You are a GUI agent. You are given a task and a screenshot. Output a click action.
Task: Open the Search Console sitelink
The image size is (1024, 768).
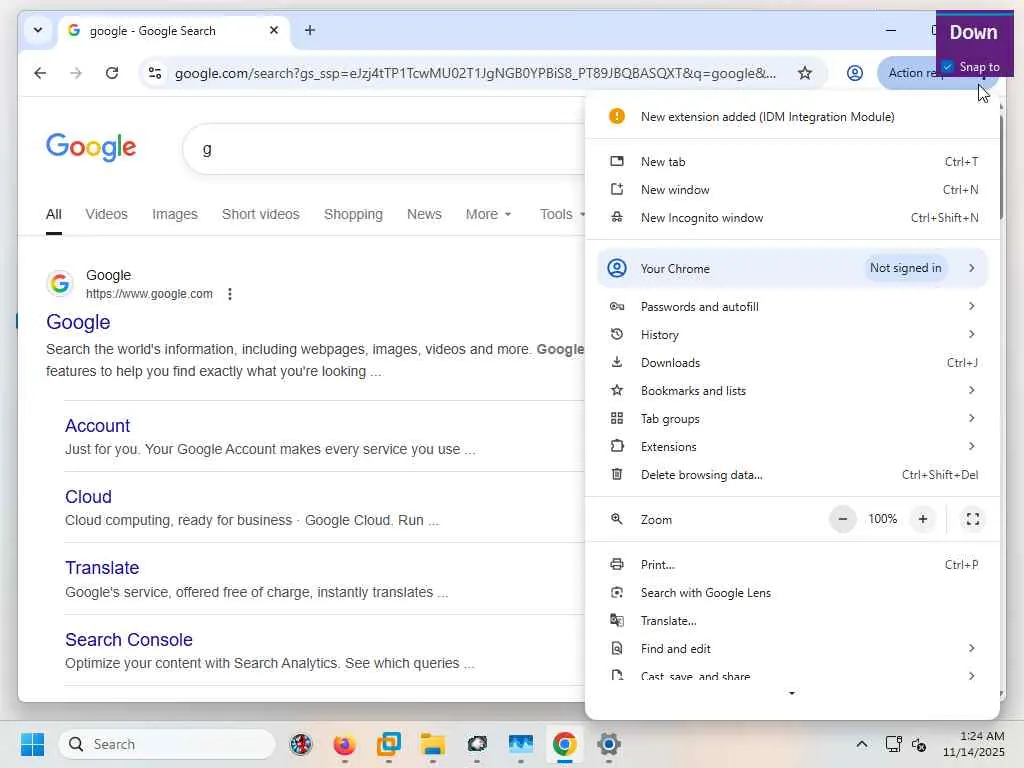point(129,639)
